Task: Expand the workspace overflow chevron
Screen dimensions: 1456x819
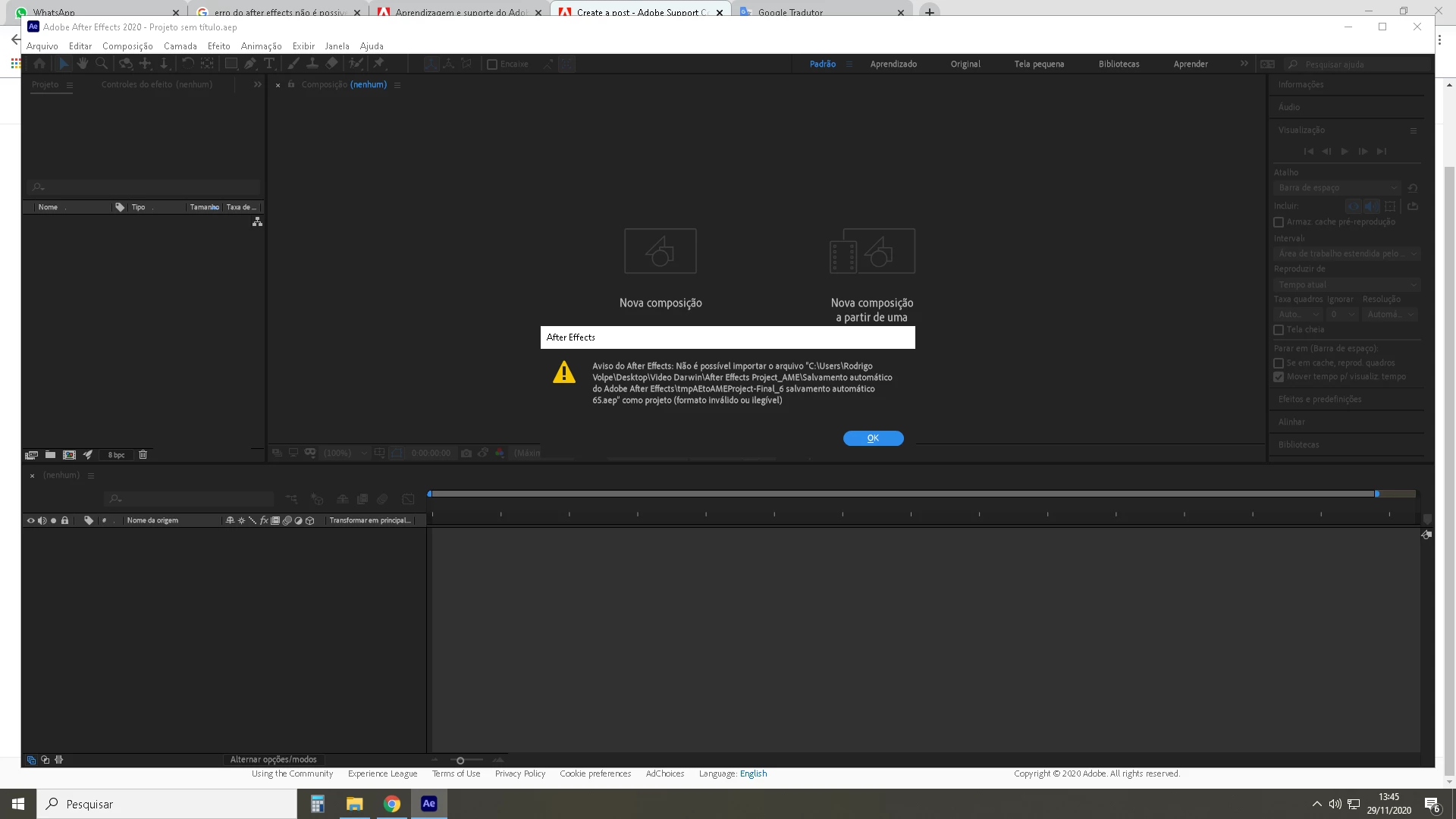Action: [x=1244, y=64]
